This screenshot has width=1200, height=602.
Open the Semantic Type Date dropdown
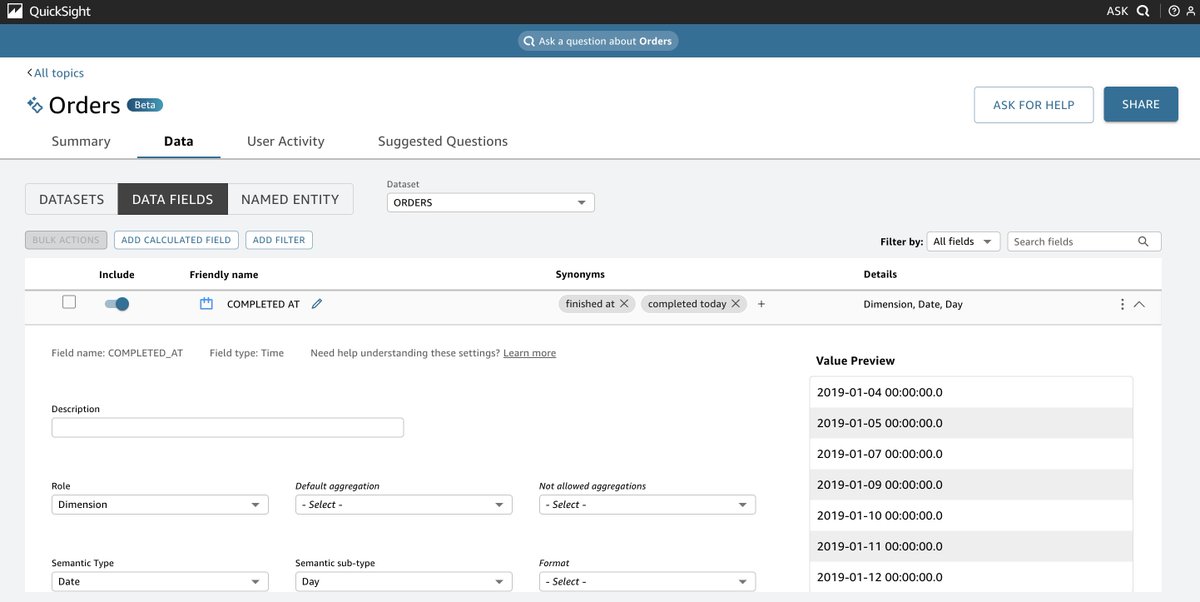[x=160, y=581]
